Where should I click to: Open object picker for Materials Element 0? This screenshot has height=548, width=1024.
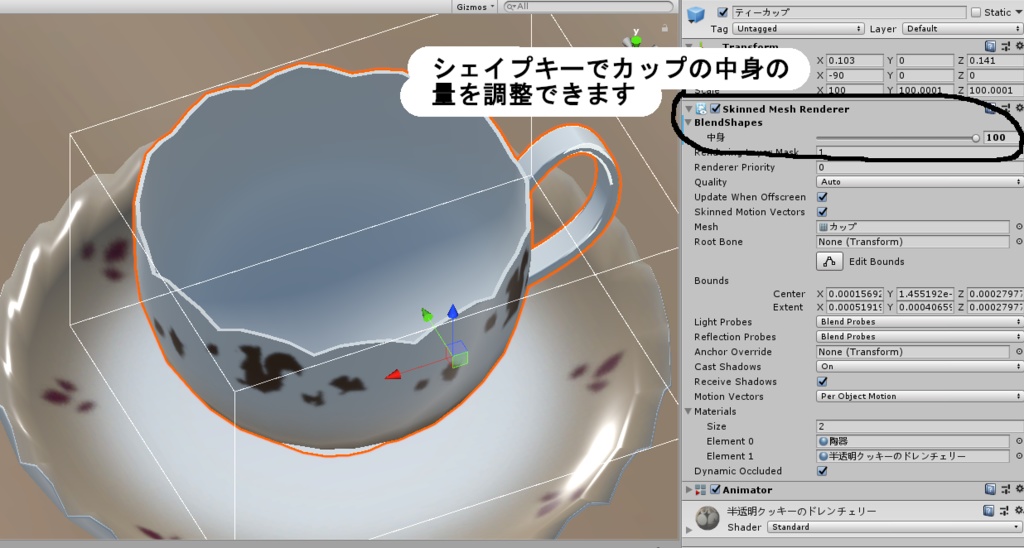tap(1018, 441)
